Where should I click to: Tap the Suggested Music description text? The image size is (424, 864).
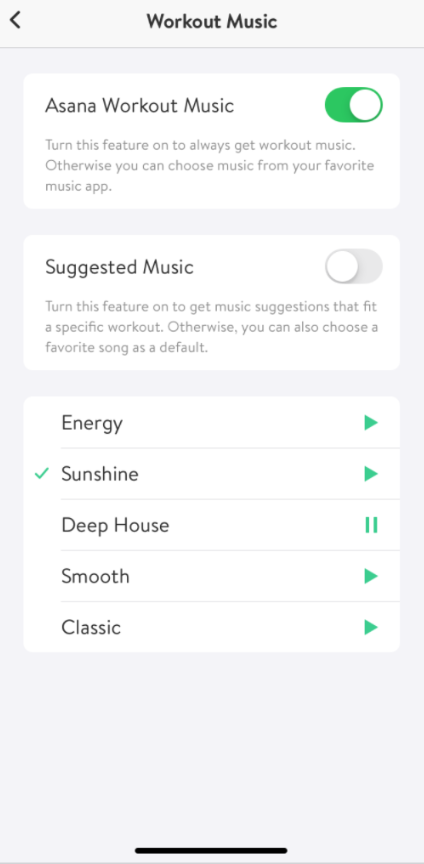(211, 327)
